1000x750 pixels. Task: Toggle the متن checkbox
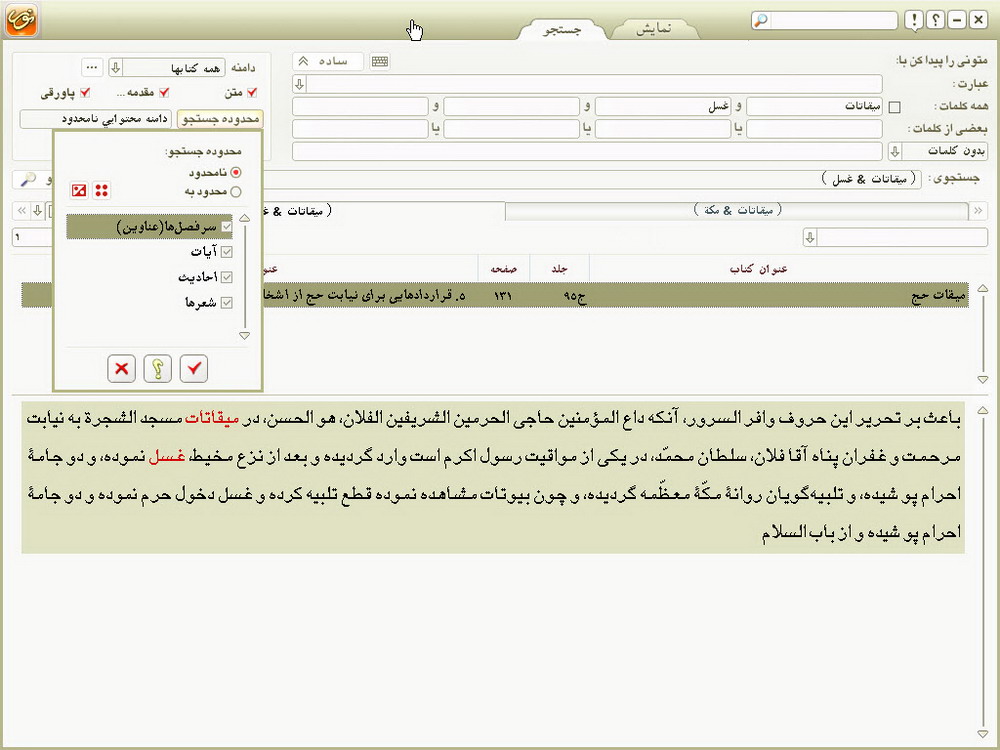[252, 93]
